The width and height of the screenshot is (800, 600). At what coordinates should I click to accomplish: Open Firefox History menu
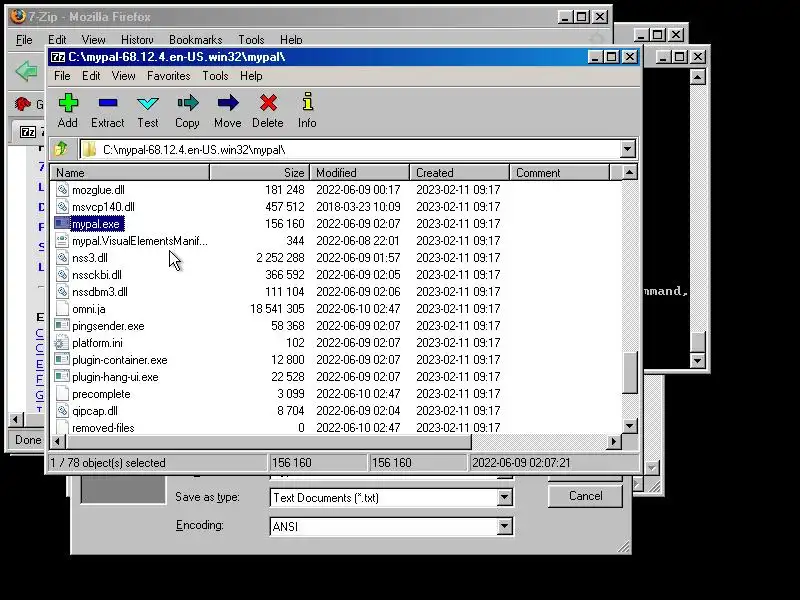click(137, 40)
